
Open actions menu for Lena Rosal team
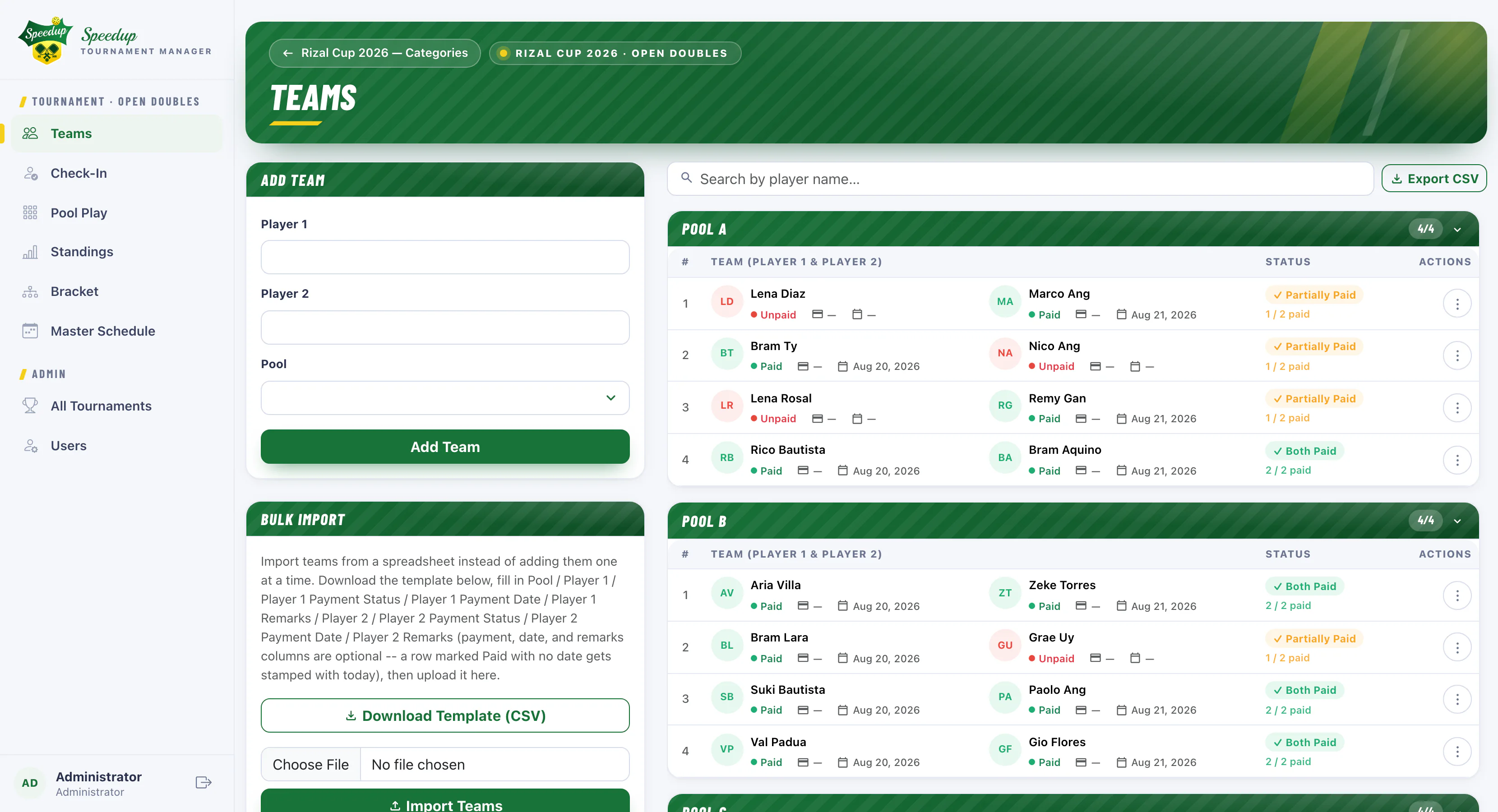[1456, 407]
